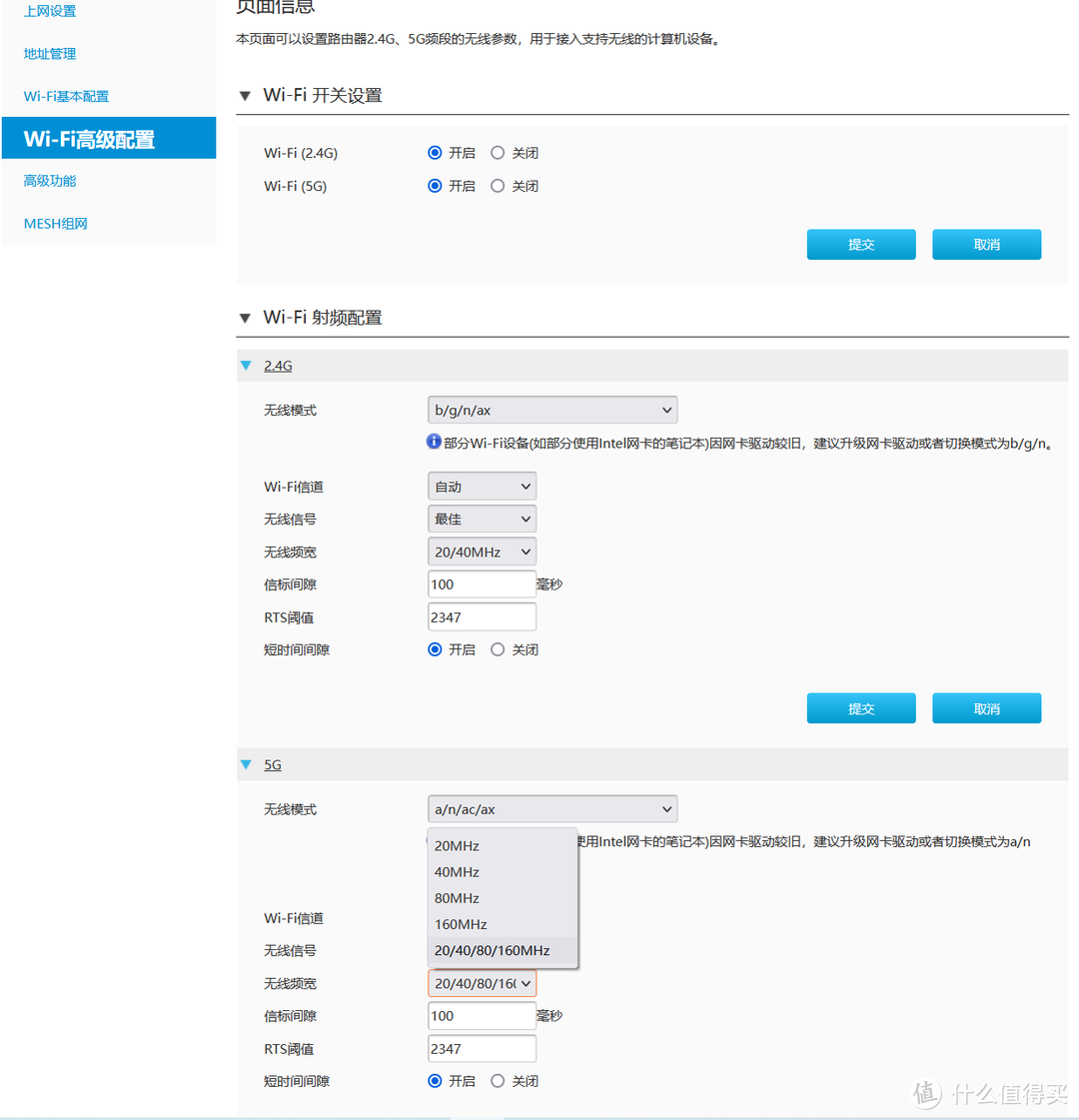This screenshot has width=1079, height=1120.
Task: Select 160MHz from the bandwidth list
Action: click(461, 924)
